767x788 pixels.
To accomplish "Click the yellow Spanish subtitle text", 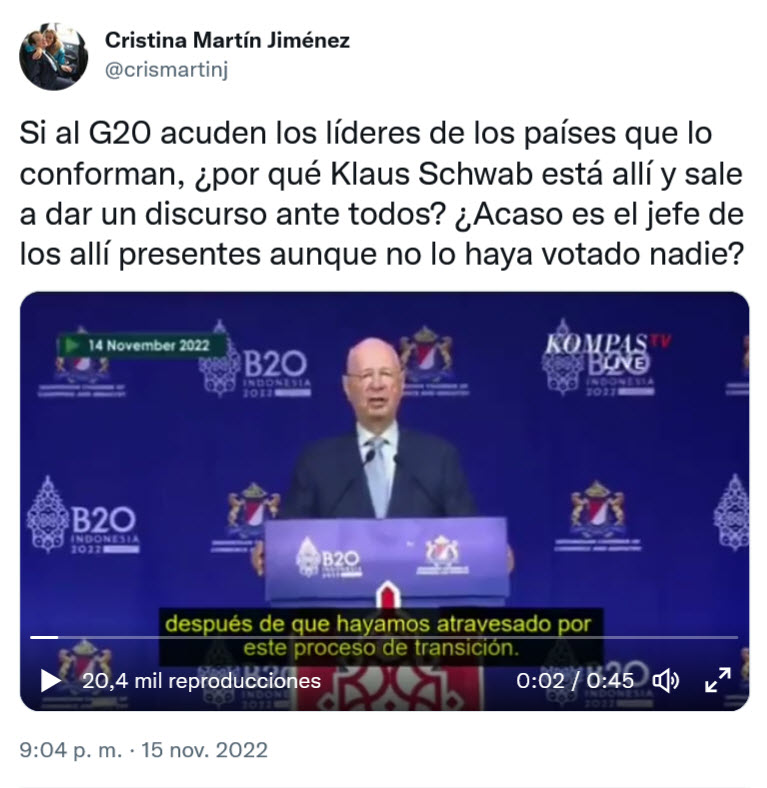I will 380,636.
